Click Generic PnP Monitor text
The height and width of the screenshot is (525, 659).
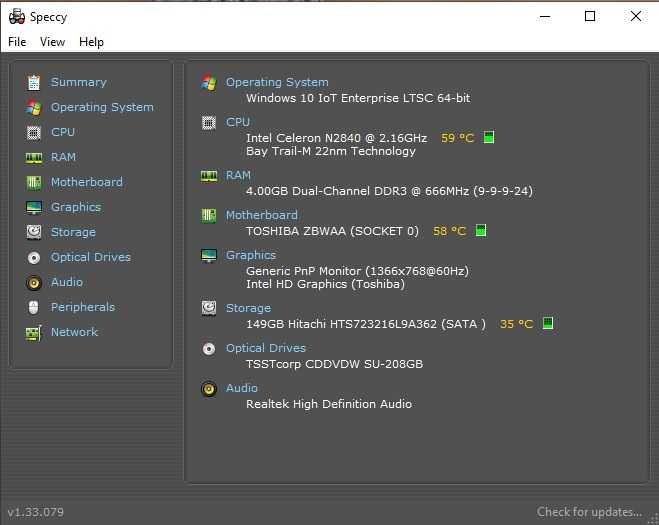tap(357, 271)
